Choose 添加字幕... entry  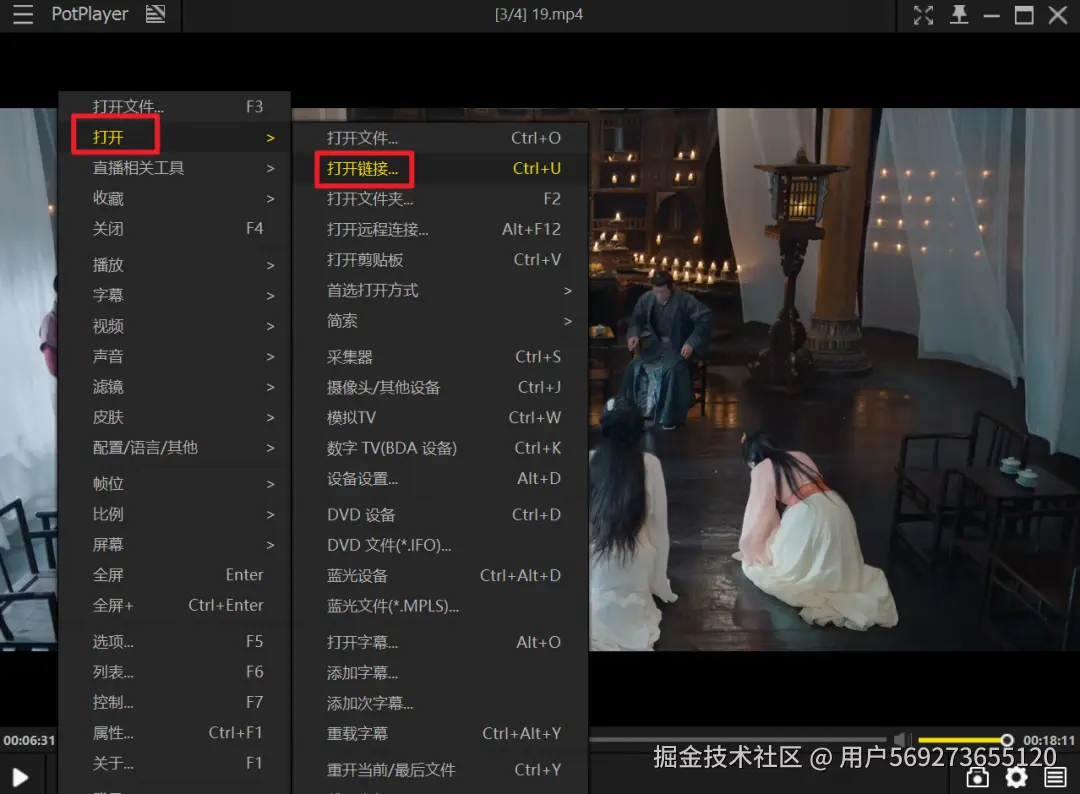441,673
